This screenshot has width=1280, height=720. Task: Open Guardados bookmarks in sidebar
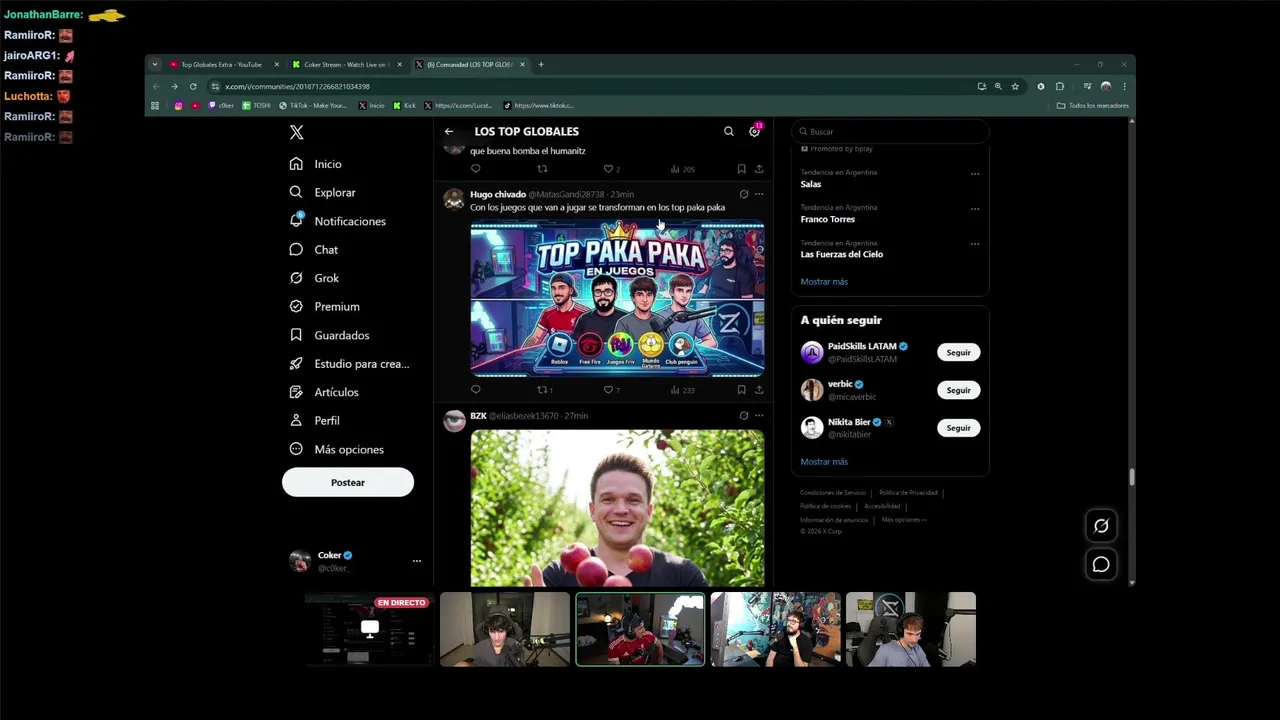point(329,335)
